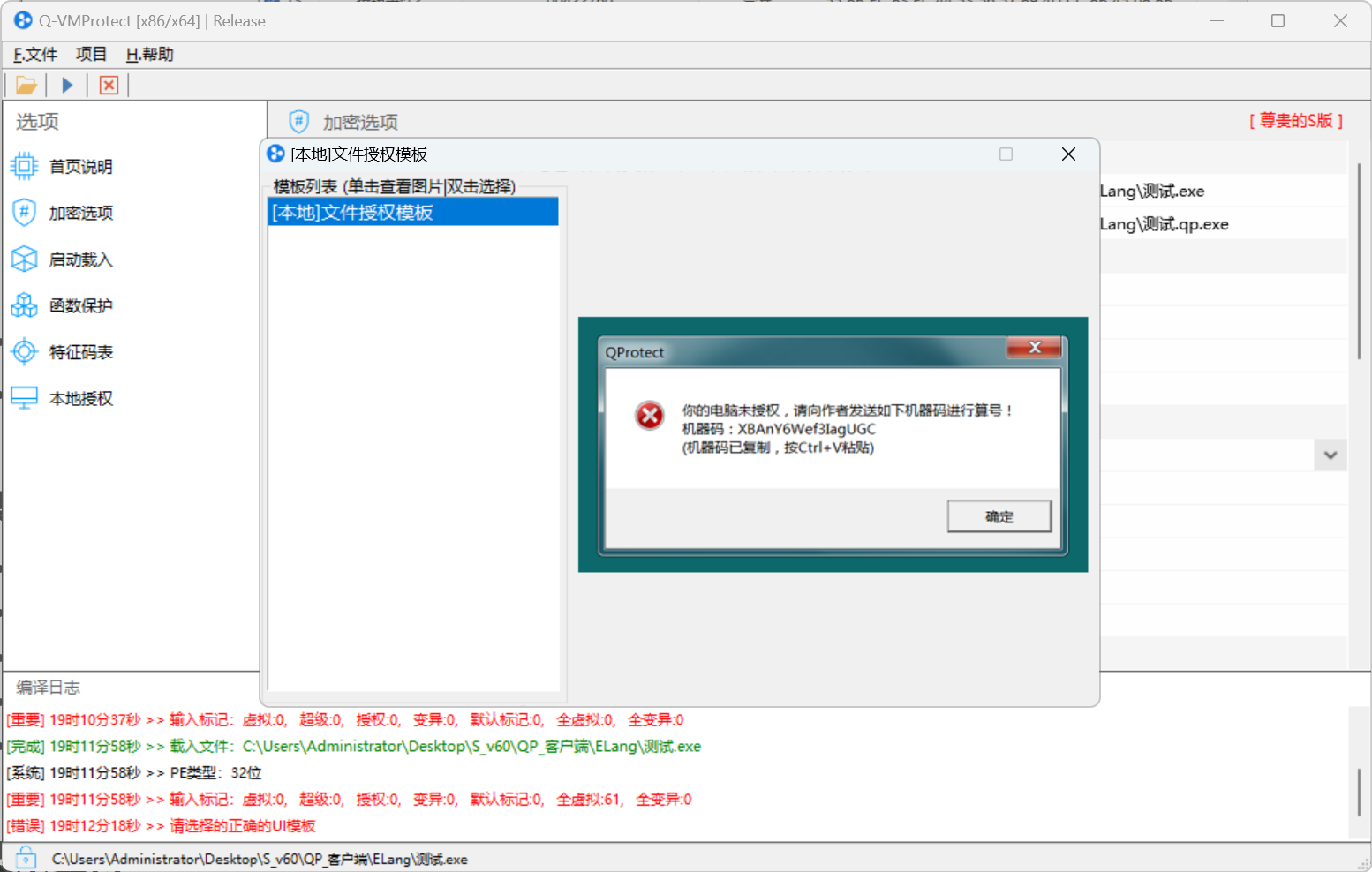This screenshot has width=1372, height=872.
Task: Open the 项目 menu
Action: (x=91, y=54)
